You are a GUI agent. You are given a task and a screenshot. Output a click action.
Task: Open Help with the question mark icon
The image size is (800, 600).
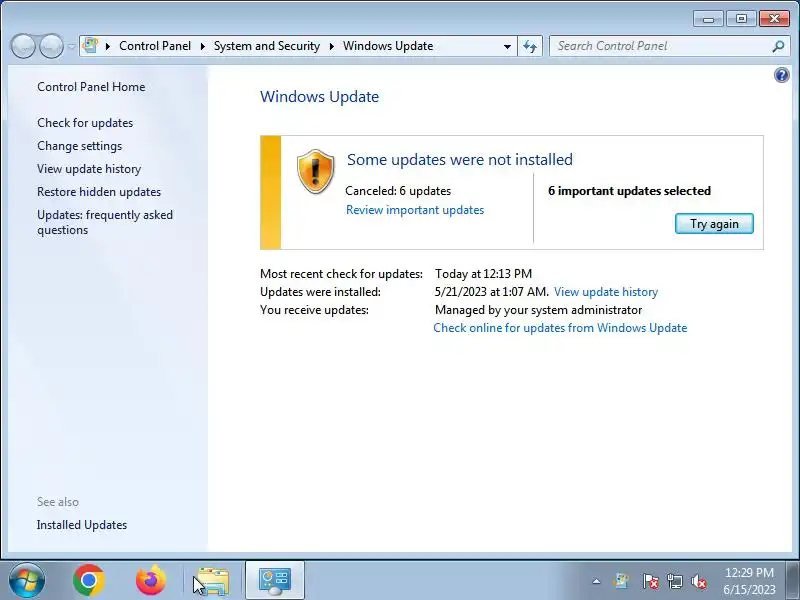782,76
